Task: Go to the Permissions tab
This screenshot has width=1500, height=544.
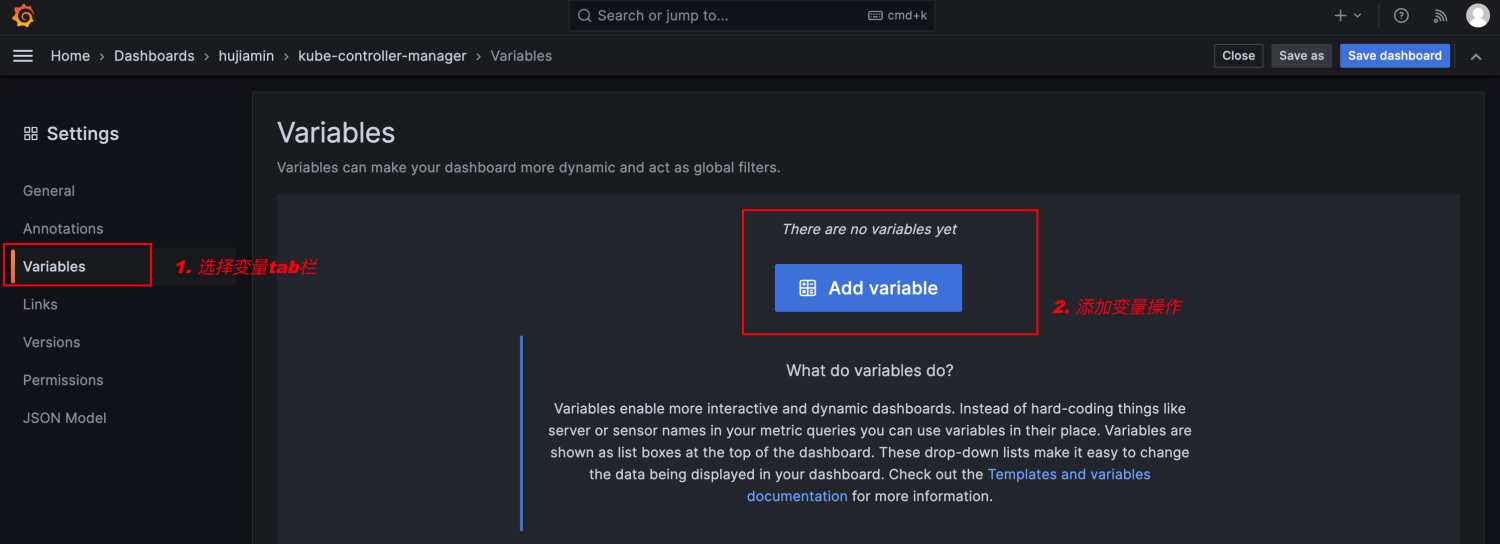Action: pyautogui.click(x=63, y=380)
